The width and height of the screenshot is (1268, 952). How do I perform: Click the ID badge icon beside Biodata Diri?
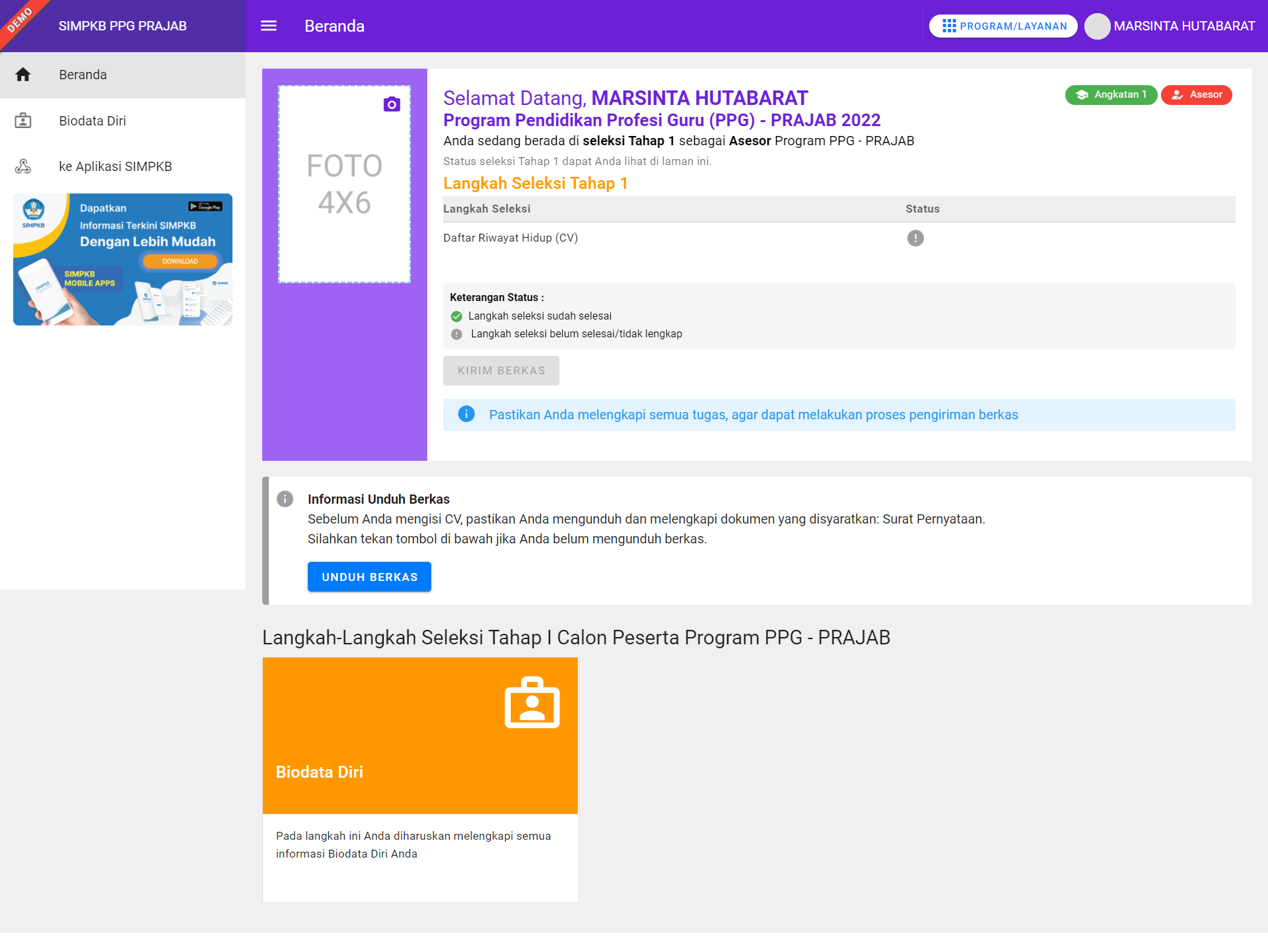23,120
